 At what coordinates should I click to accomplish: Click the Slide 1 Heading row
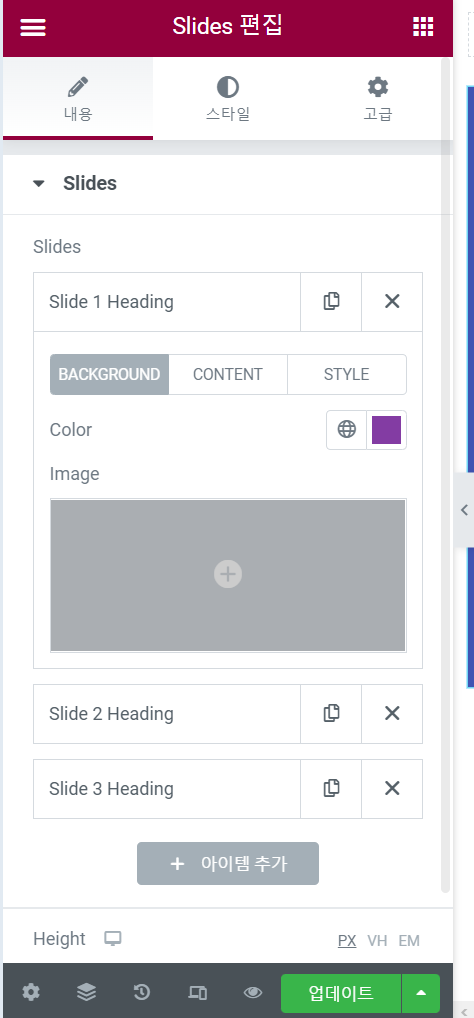[x=167, y=302]
